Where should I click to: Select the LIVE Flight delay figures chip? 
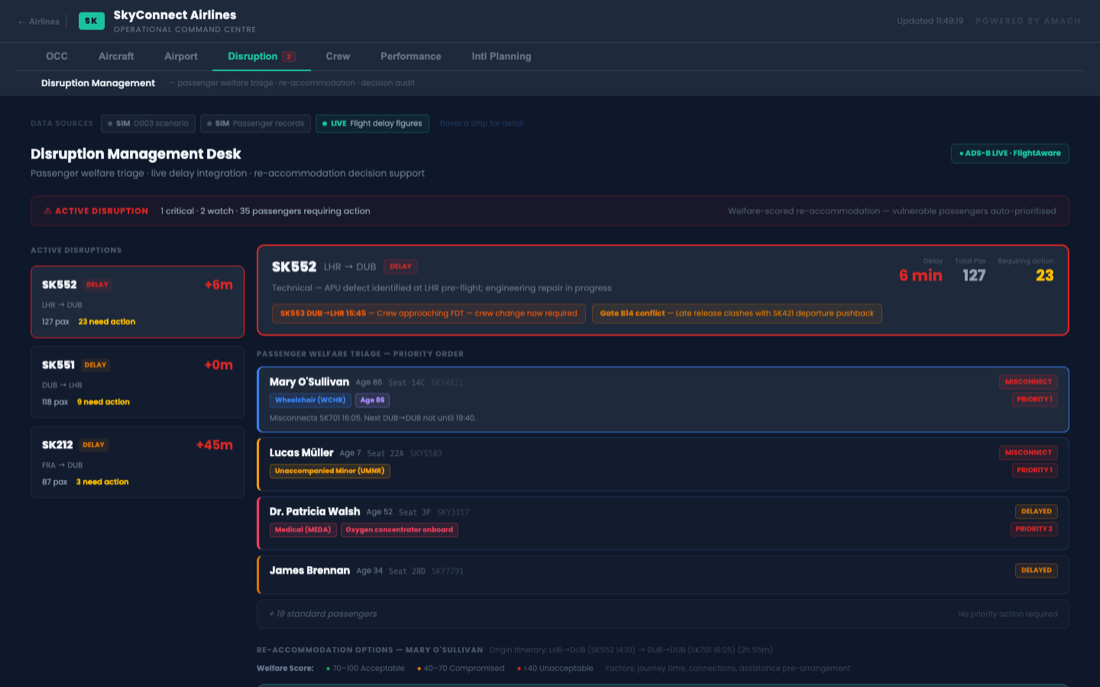click(372, 124)
